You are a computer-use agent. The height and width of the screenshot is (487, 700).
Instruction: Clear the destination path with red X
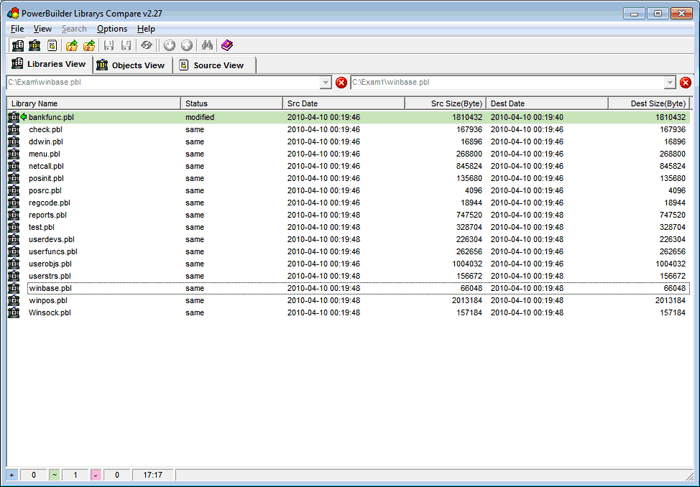pyautogui.click(x=685, y=83)
